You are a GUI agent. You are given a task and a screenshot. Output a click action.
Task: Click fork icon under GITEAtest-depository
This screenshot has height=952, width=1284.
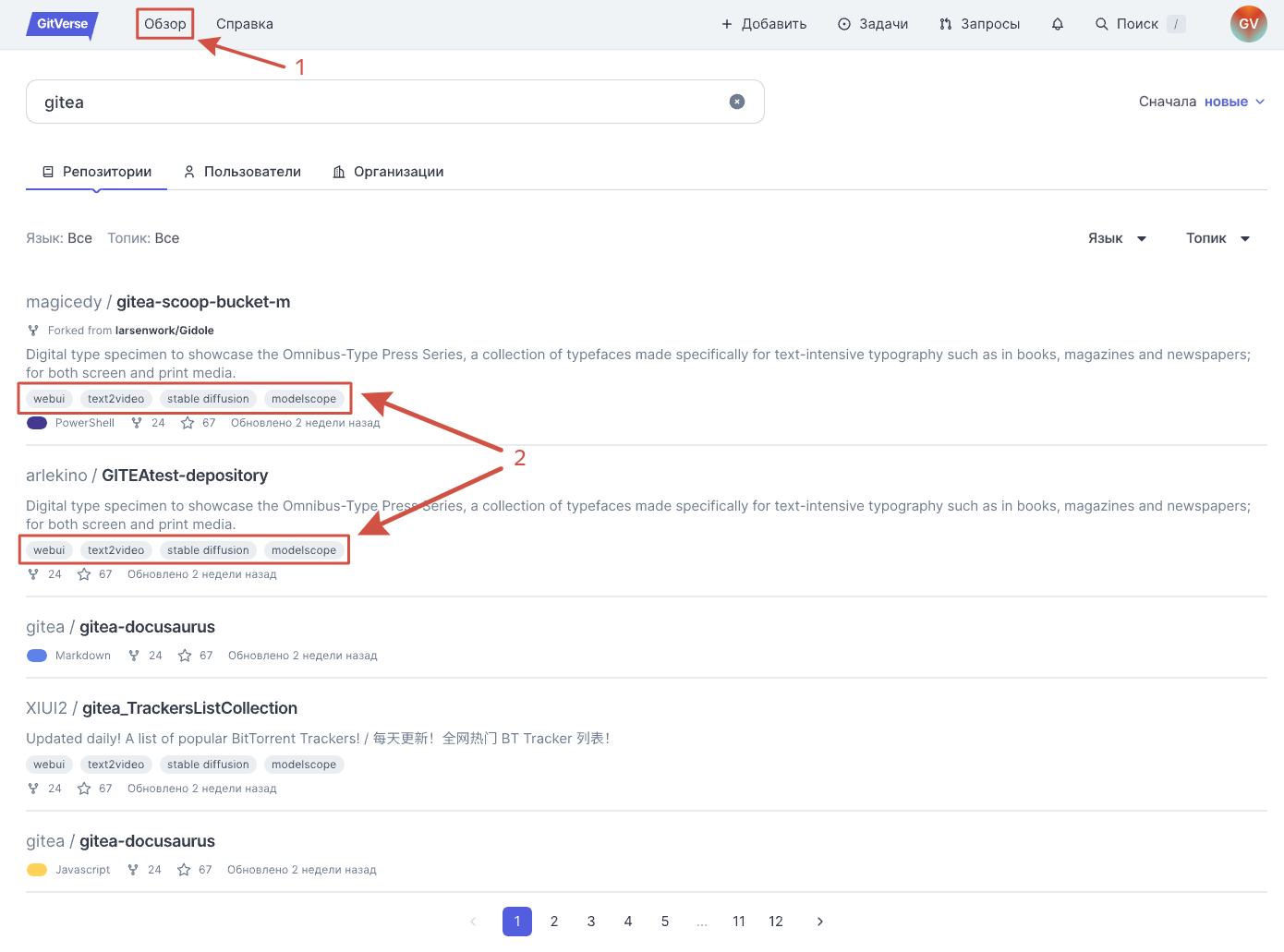point(33,574)
